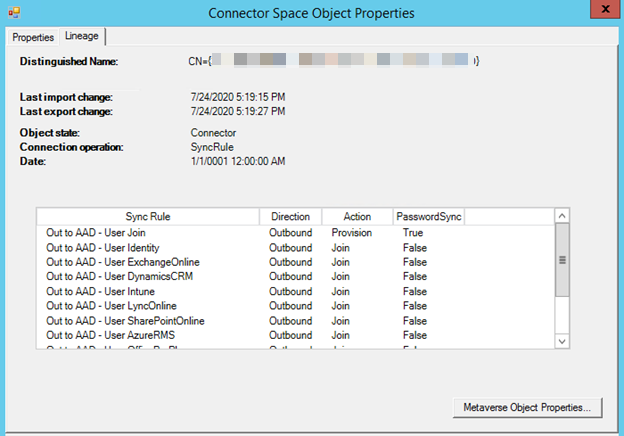Click the scroll down arrow of rule list
This screenshot has height=436, width=624.
(x=562, y=341)
